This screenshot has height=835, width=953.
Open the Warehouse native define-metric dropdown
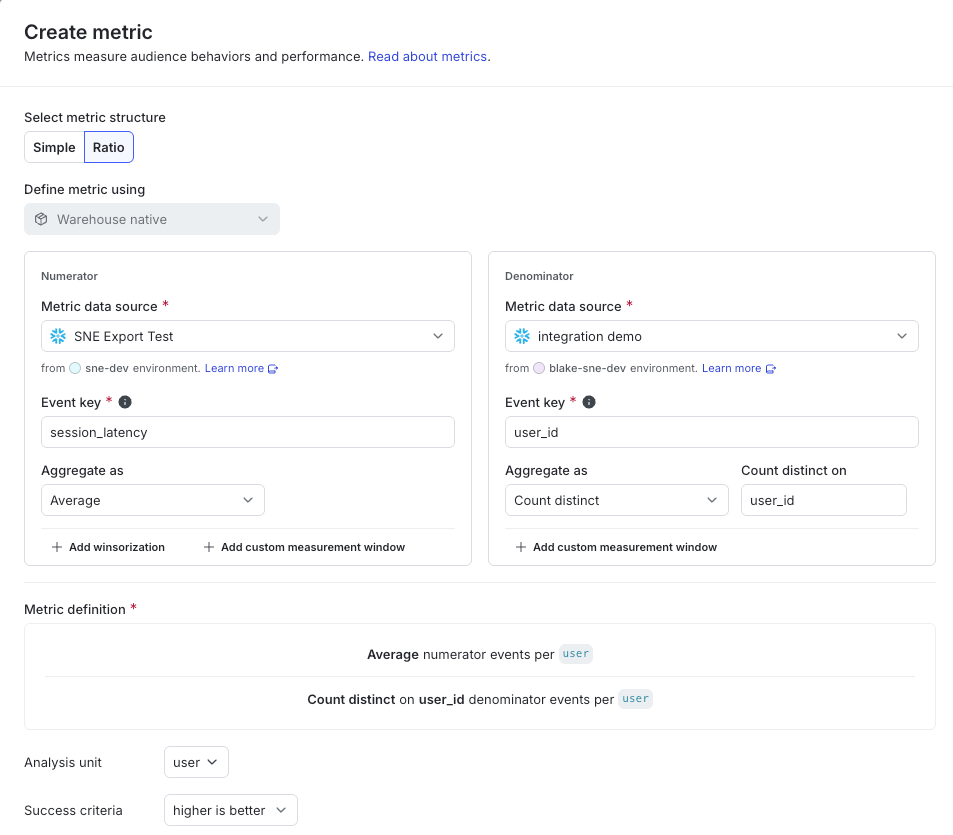[x=152, y=219]
